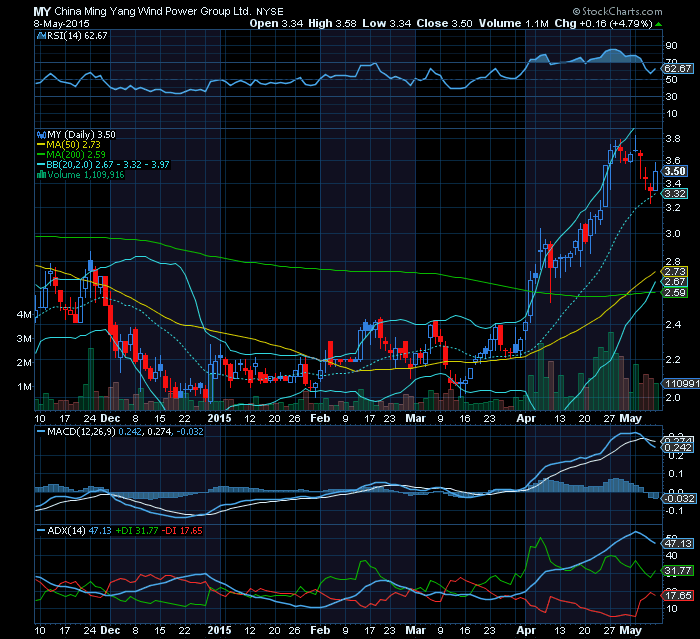Click the 30 level on the RSI axis
Viewport: 700px width, 639px height.
[671, 96]
